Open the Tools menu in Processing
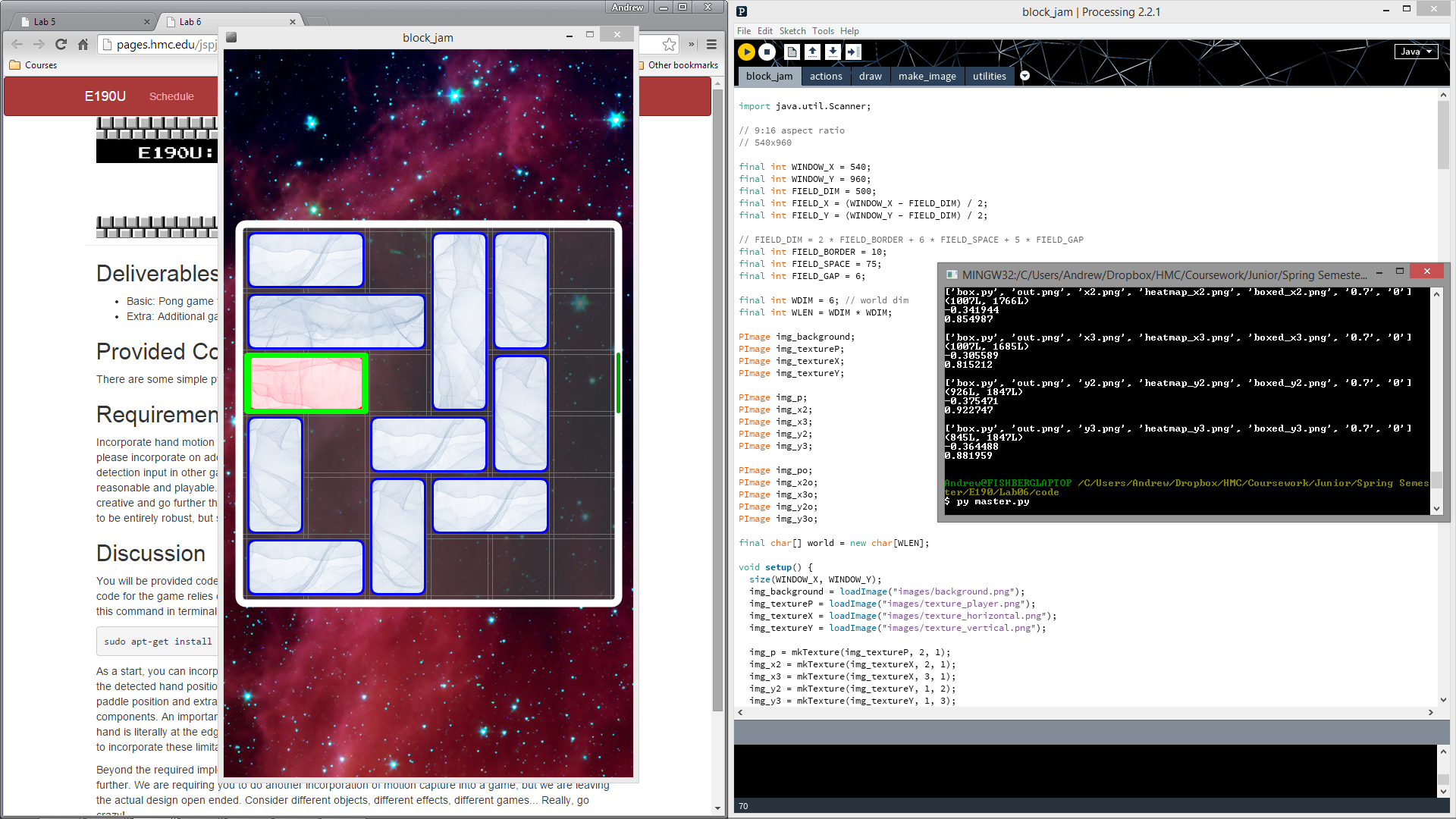This screenshot has width=1456, height=819. pyautogui.click(x=822, y=31)
